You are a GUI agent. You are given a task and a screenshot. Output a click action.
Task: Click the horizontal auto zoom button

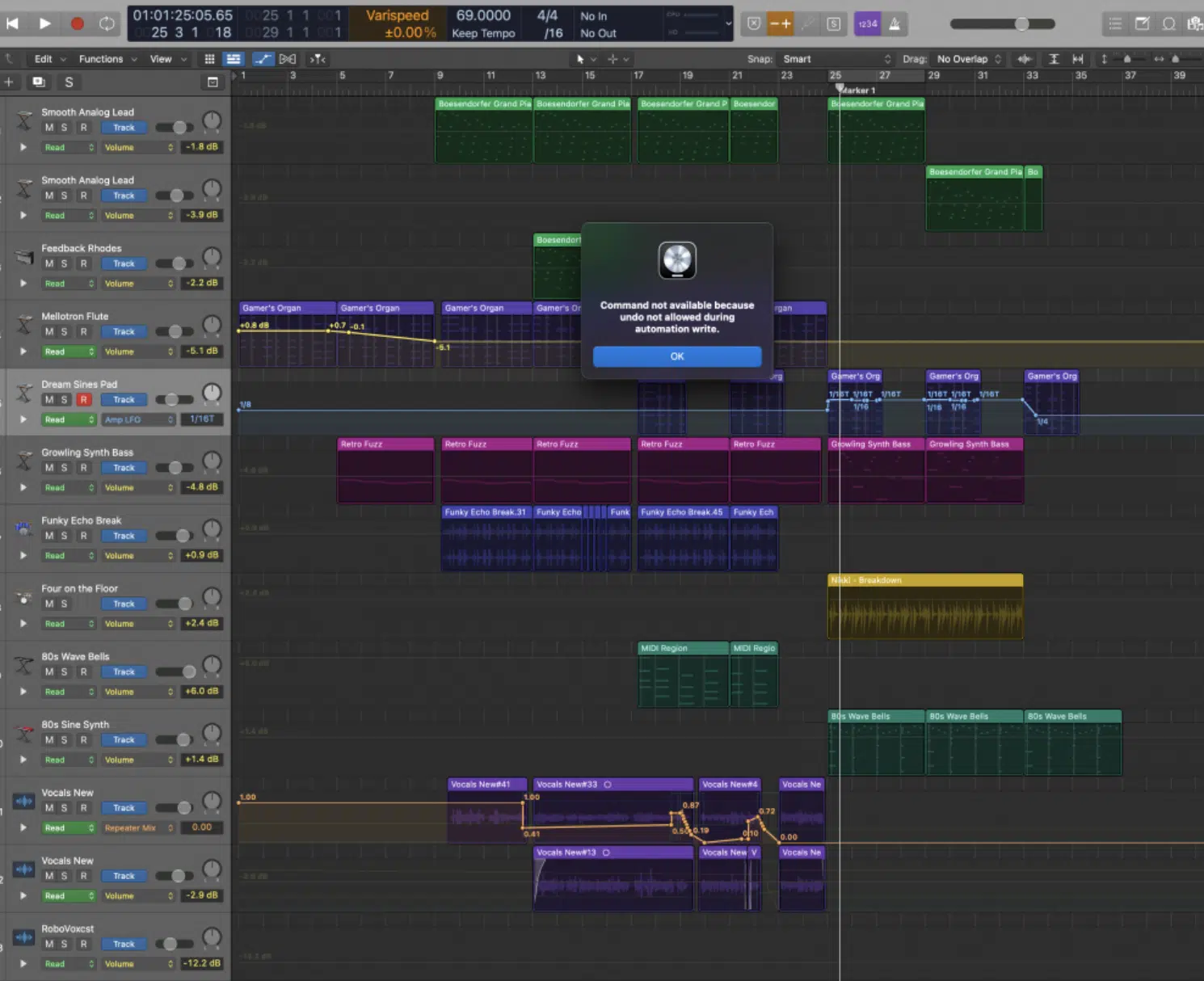click(1078, 59)
